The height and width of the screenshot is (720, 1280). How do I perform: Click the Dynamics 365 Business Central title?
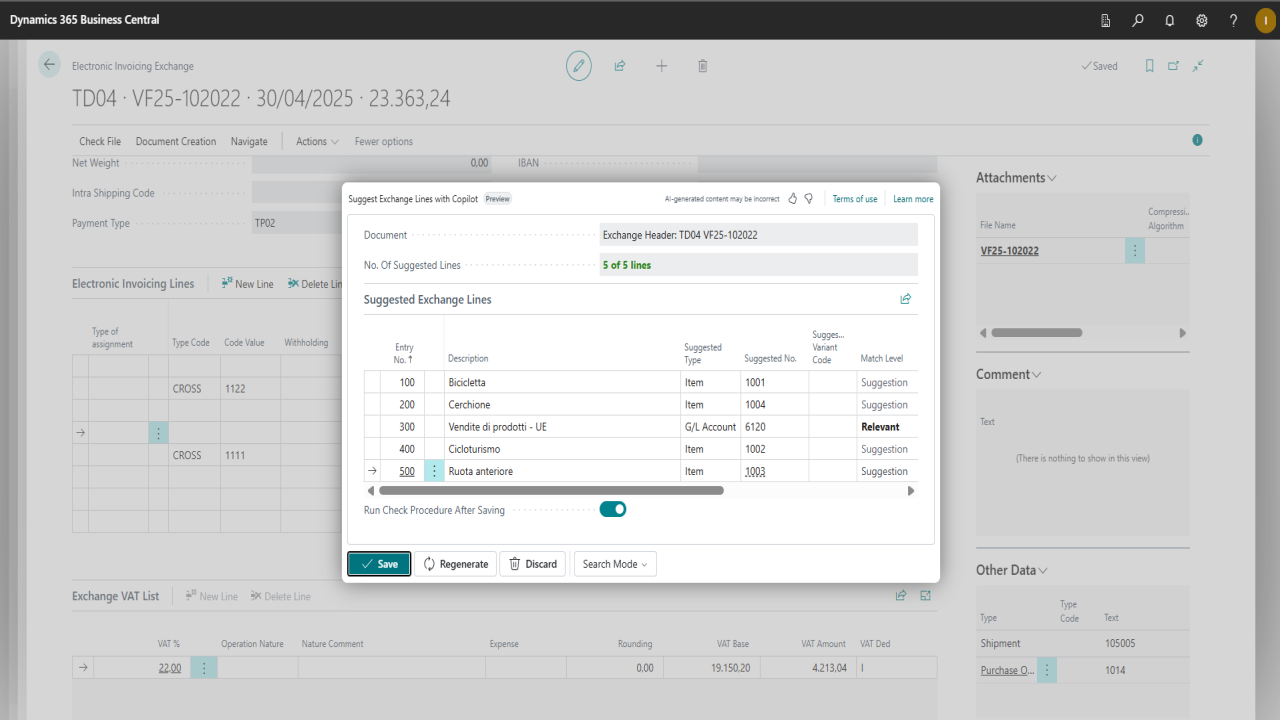coord(85,20)
